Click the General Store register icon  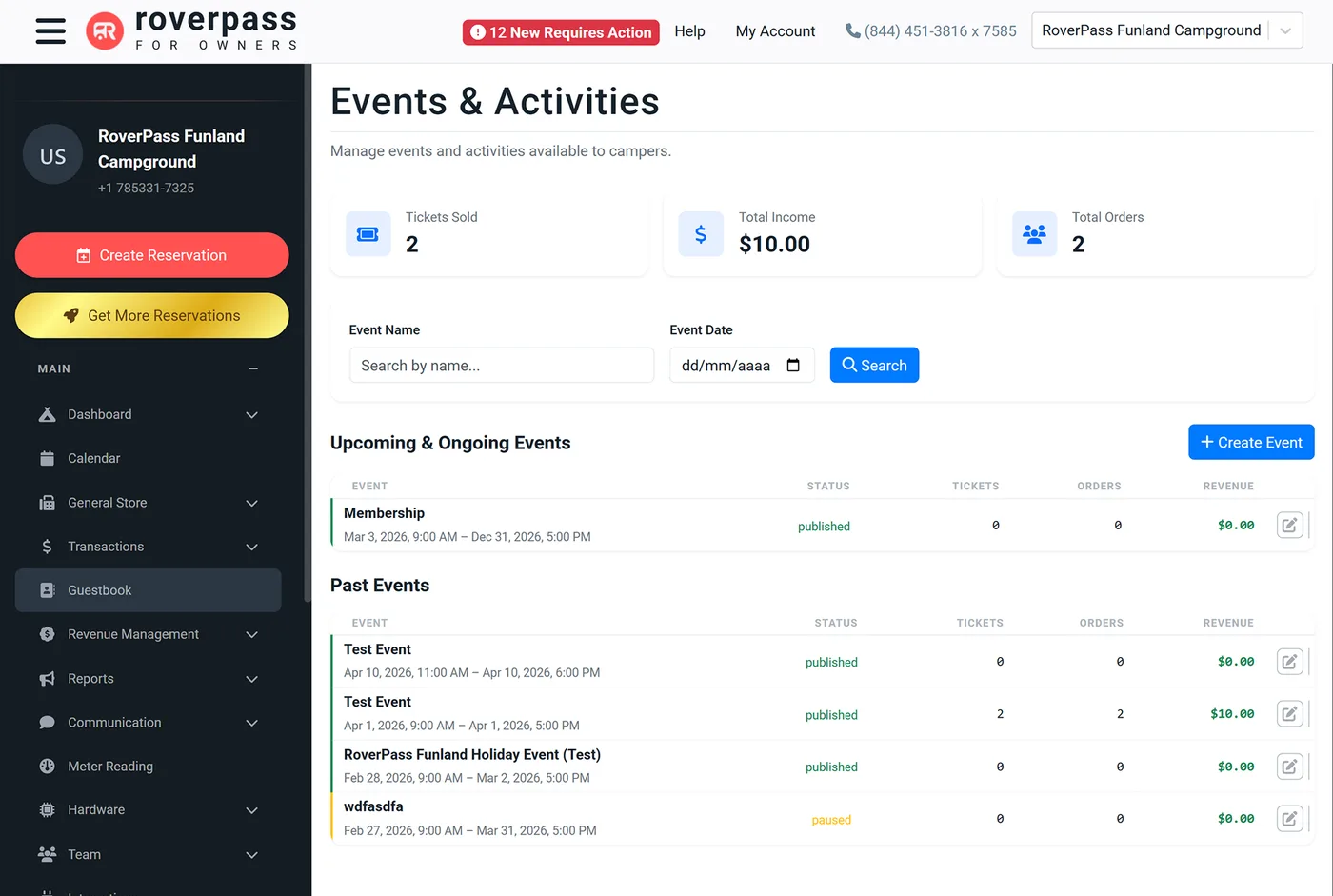pyautogui.click(x=47, y=503)
